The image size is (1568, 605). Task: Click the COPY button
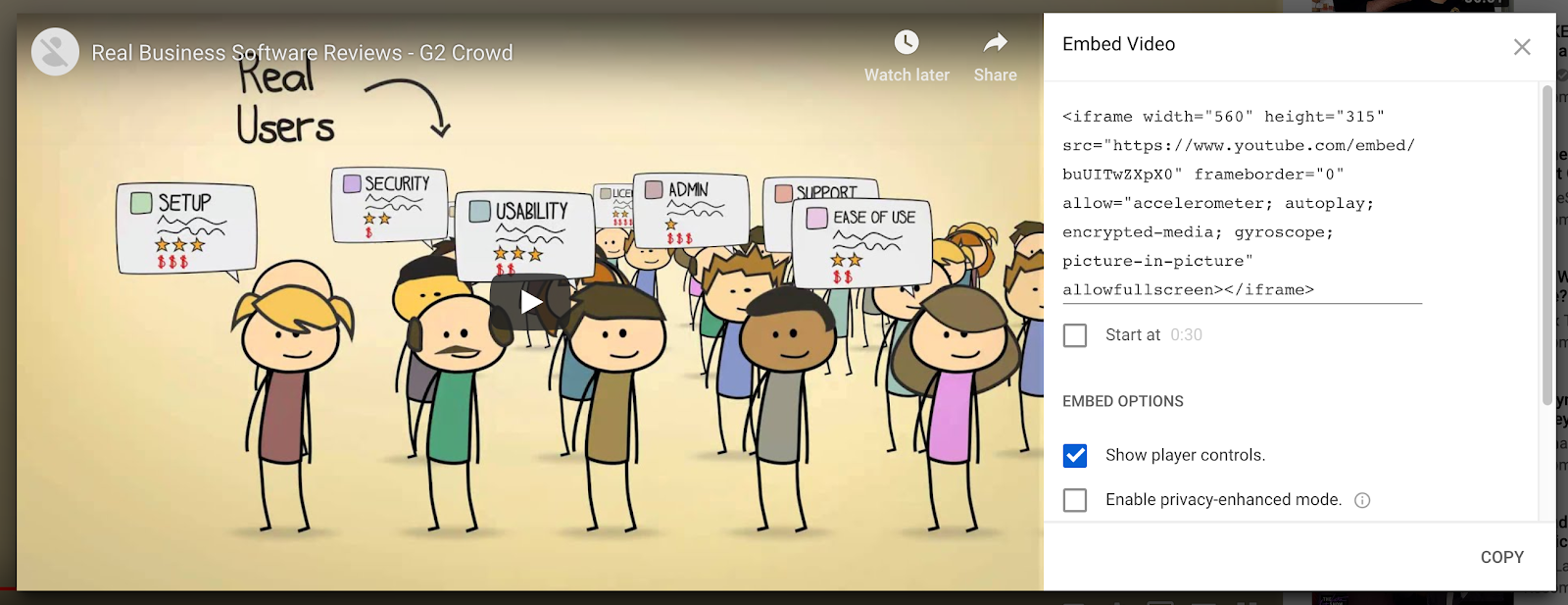1501,557
